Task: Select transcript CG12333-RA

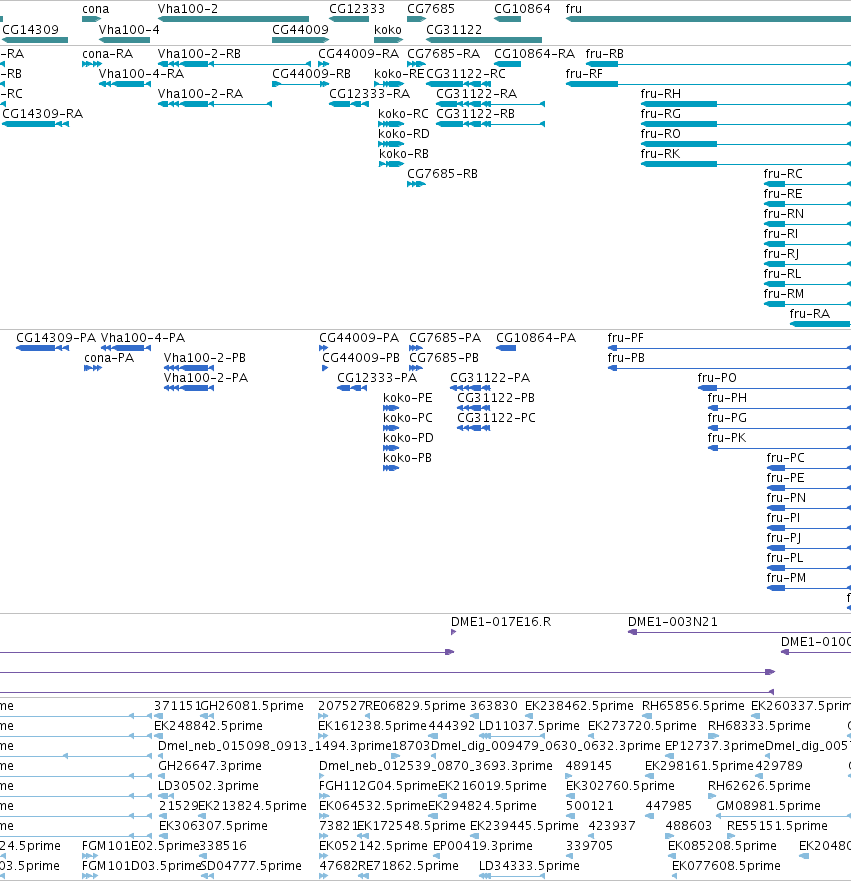Action: [x=349, y=104]
